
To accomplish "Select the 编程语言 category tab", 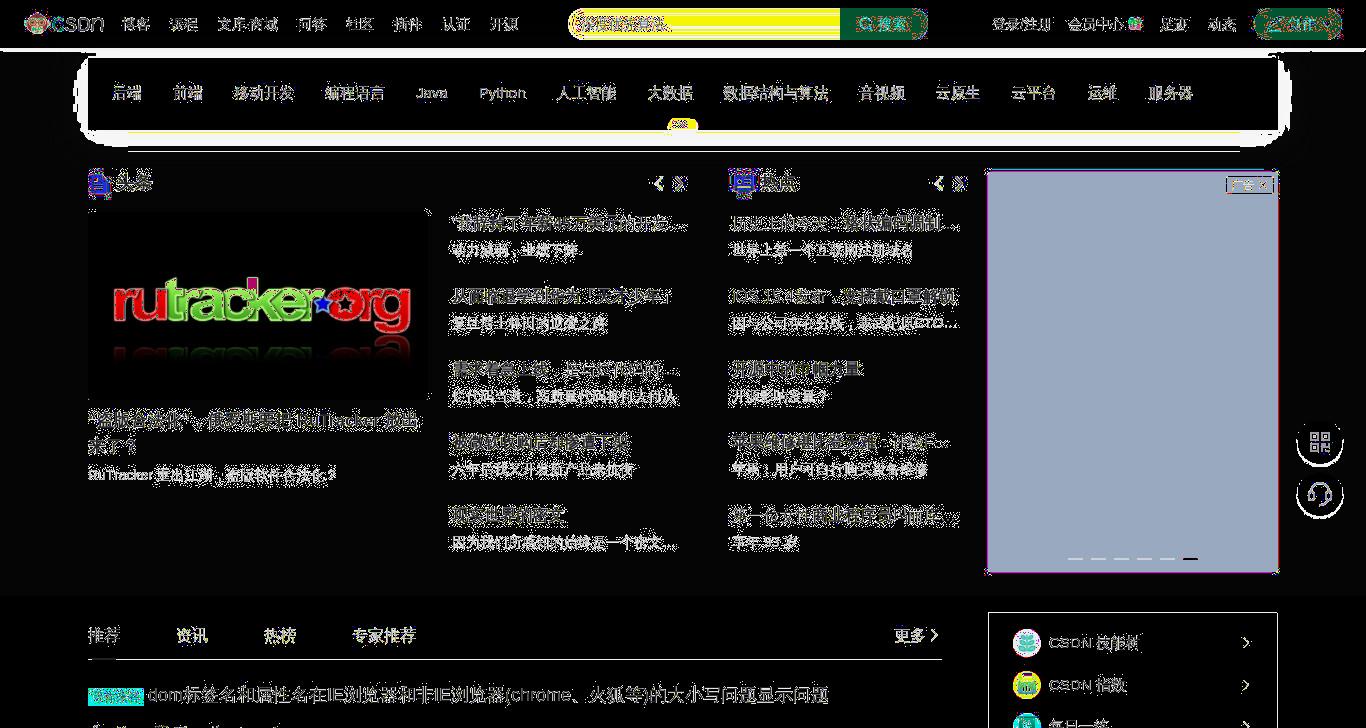I will 355,93.
